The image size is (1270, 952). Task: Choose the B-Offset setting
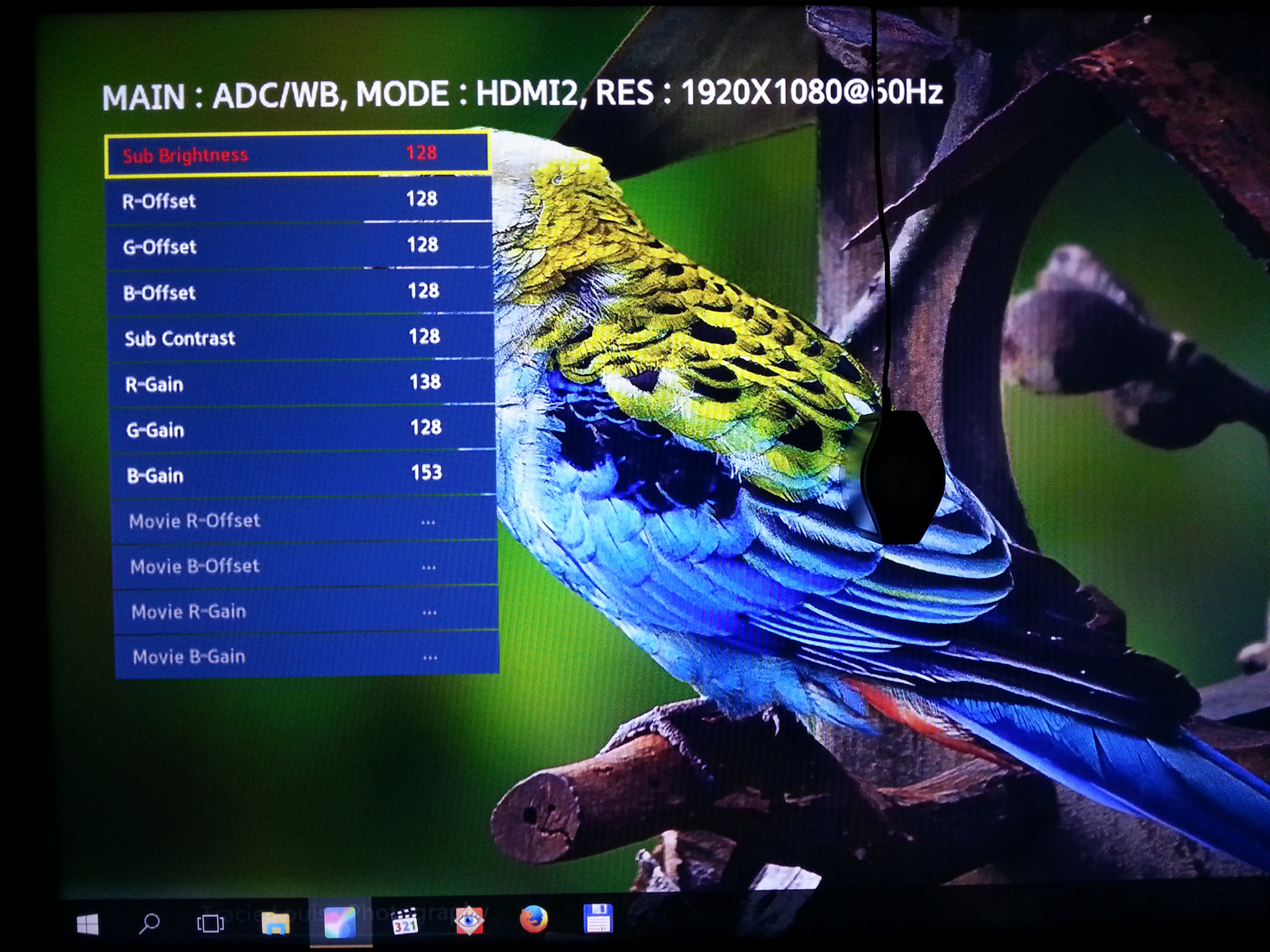click(x=300, y=292)
